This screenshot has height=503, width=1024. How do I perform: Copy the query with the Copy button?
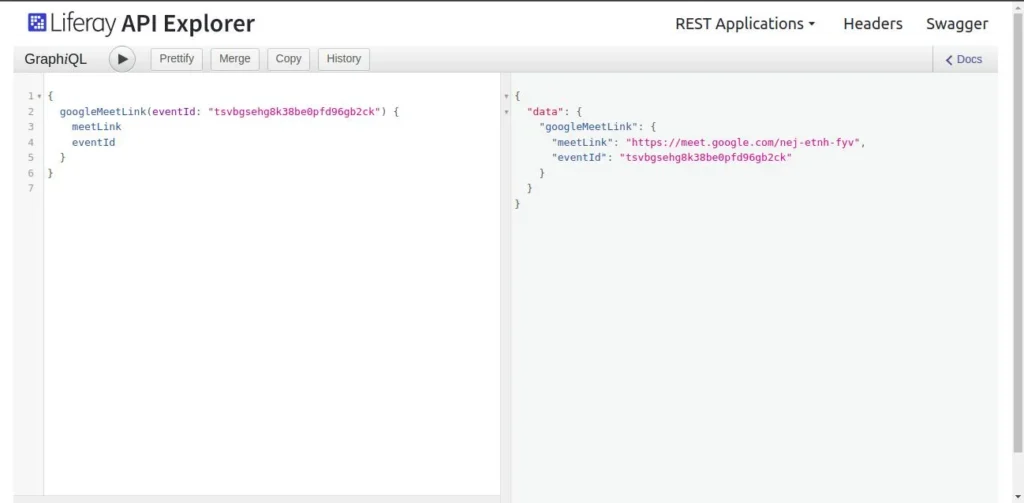pyautogui.click(x=288, y=59)
